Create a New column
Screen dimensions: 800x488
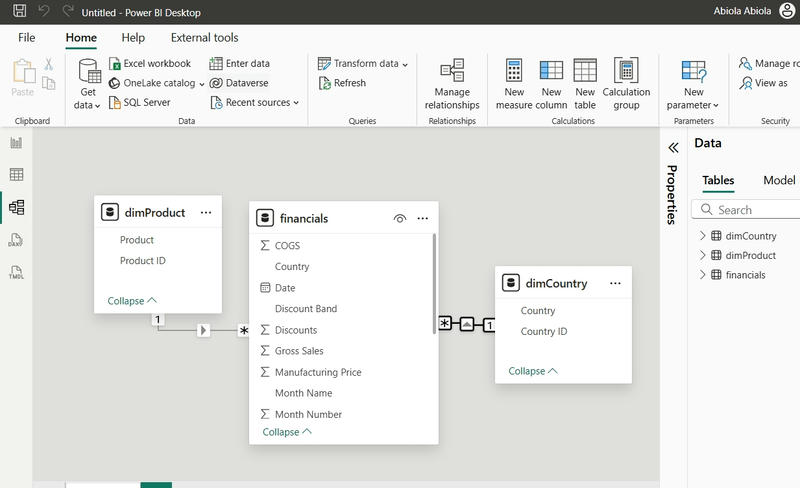(551, 83)
